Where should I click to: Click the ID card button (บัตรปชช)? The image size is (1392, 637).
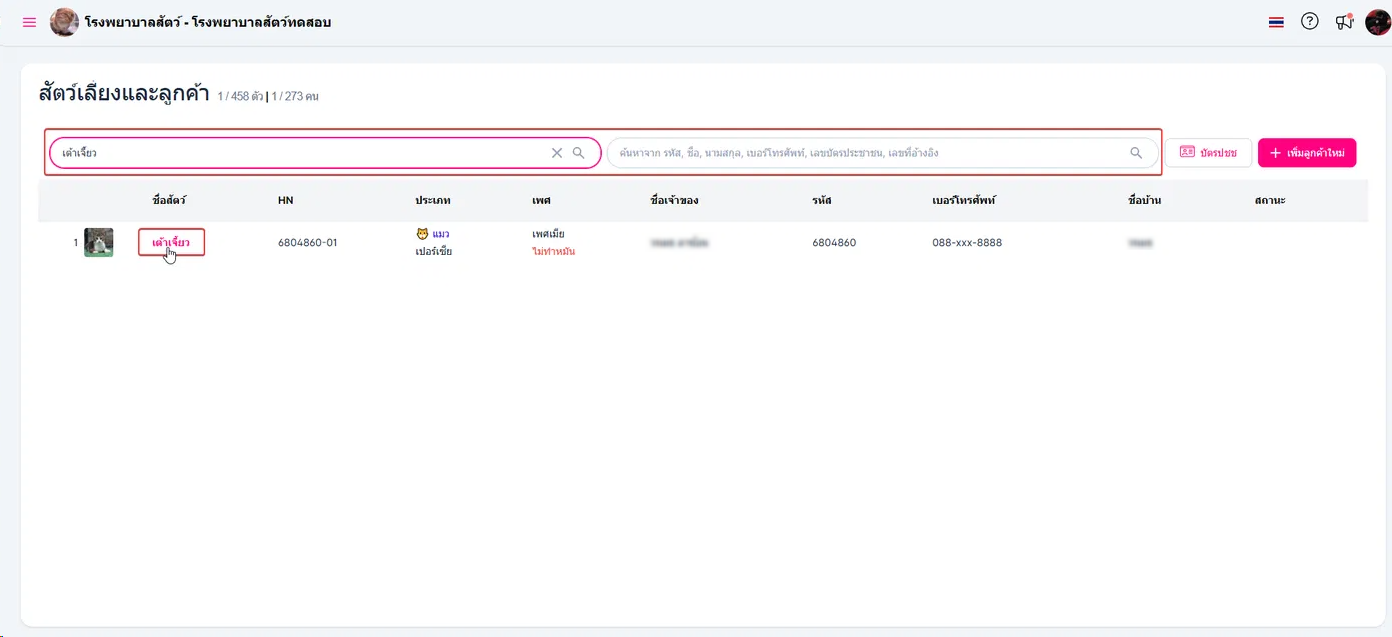click(x=1208, y=153)
